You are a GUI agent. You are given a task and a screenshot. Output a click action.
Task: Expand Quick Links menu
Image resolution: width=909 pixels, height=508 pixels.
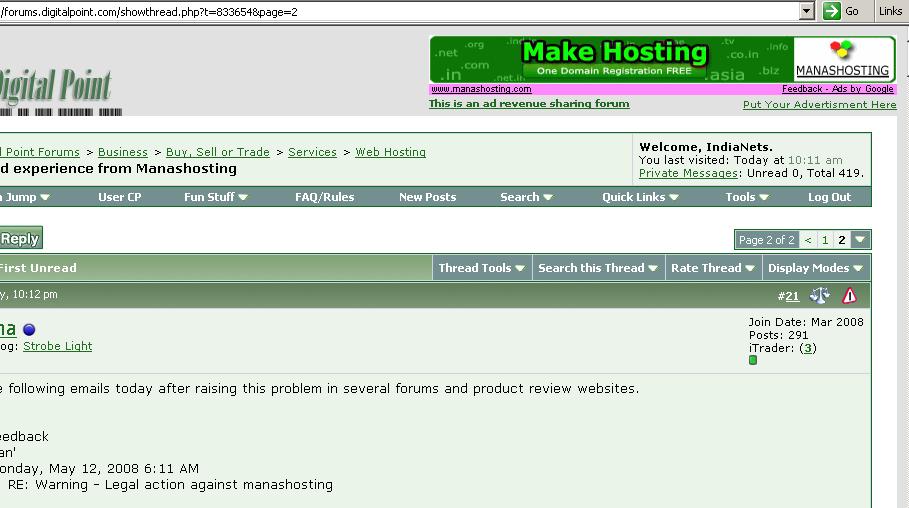(640, 197)
